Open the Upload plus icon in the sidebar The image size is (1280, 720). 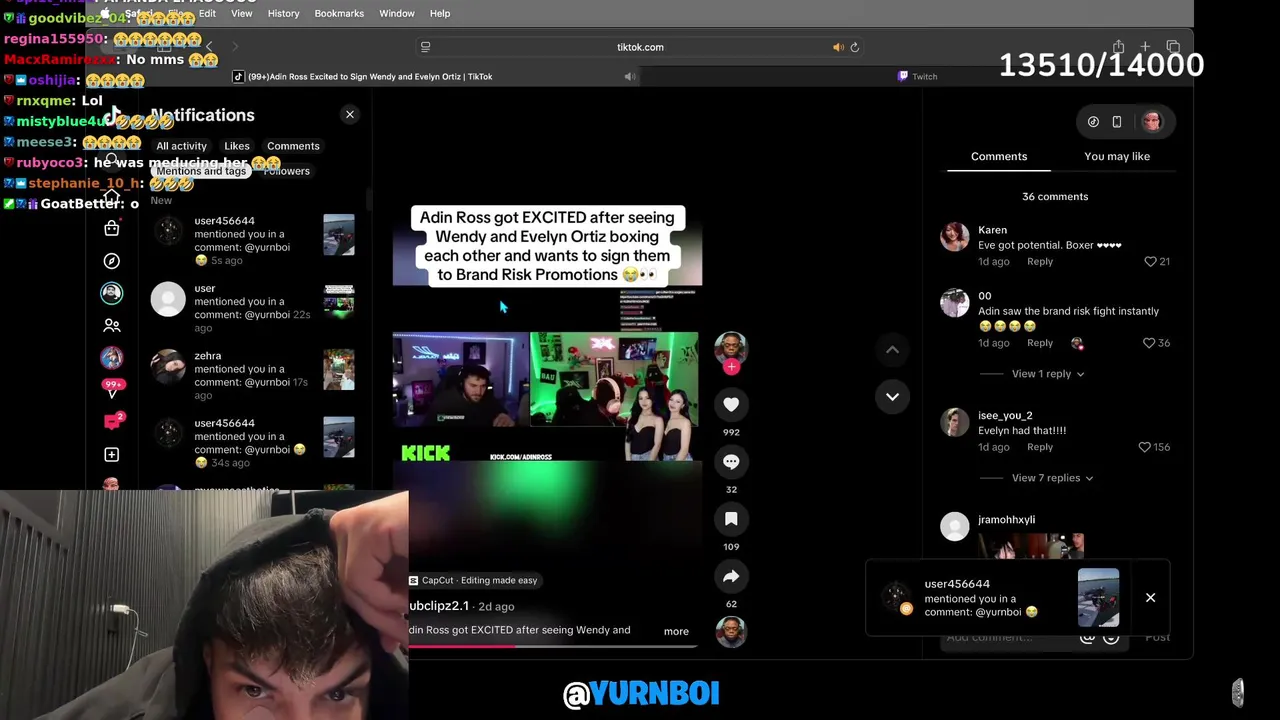(112, 454)
